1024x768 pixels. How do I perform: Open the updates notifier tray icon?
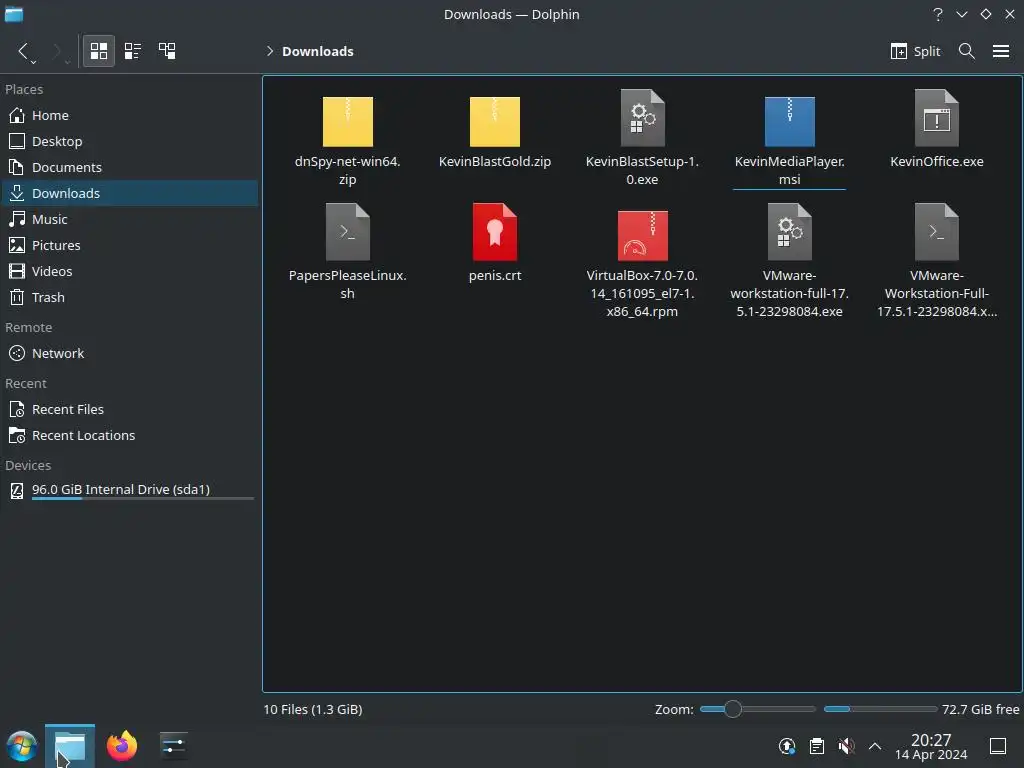tap(786, 746)
